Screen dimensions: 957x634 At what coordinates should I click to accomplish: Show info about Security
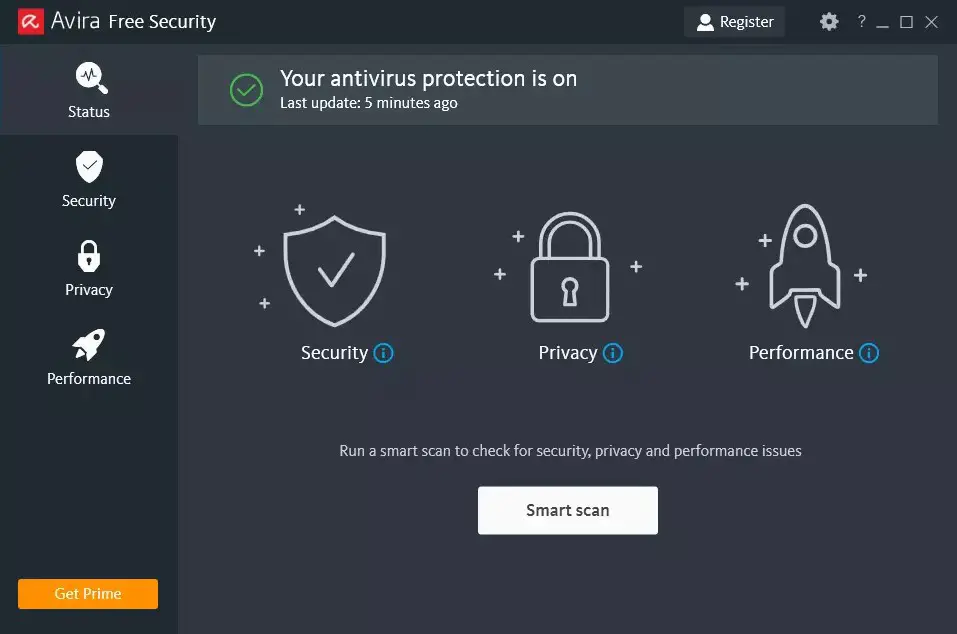383,353
